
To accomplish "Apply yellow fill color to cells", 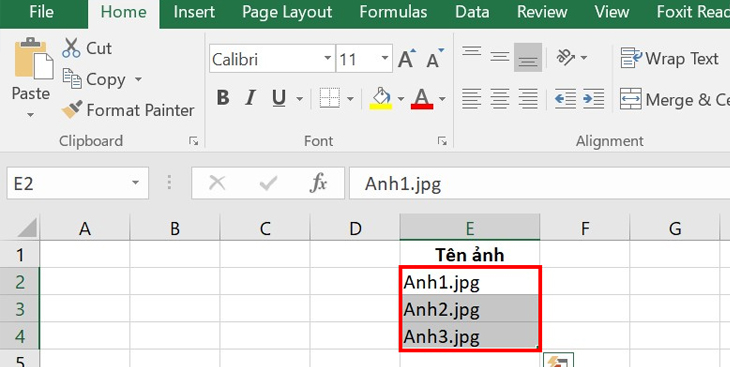I will [x=381, y=98].
